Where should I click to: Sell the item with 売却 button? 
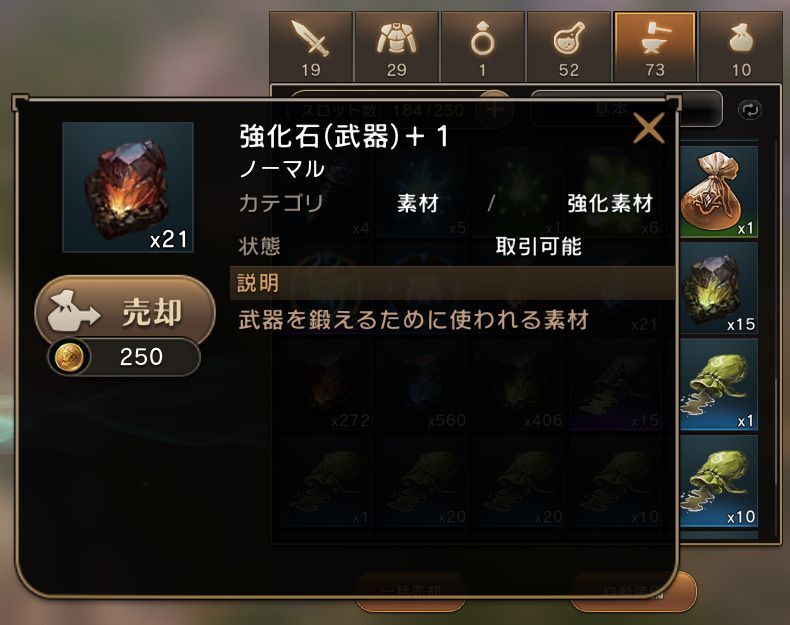coord(125,311)
